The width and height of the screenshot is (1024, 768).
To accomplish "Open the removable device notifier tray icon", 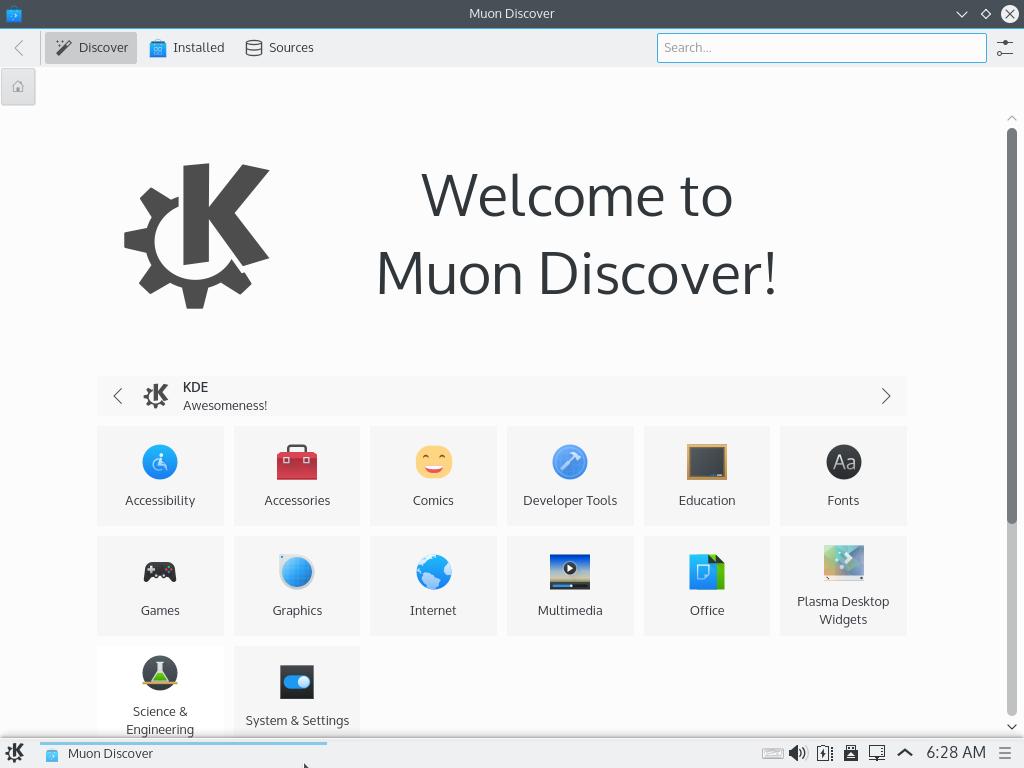I will click(x=850, y=753).
